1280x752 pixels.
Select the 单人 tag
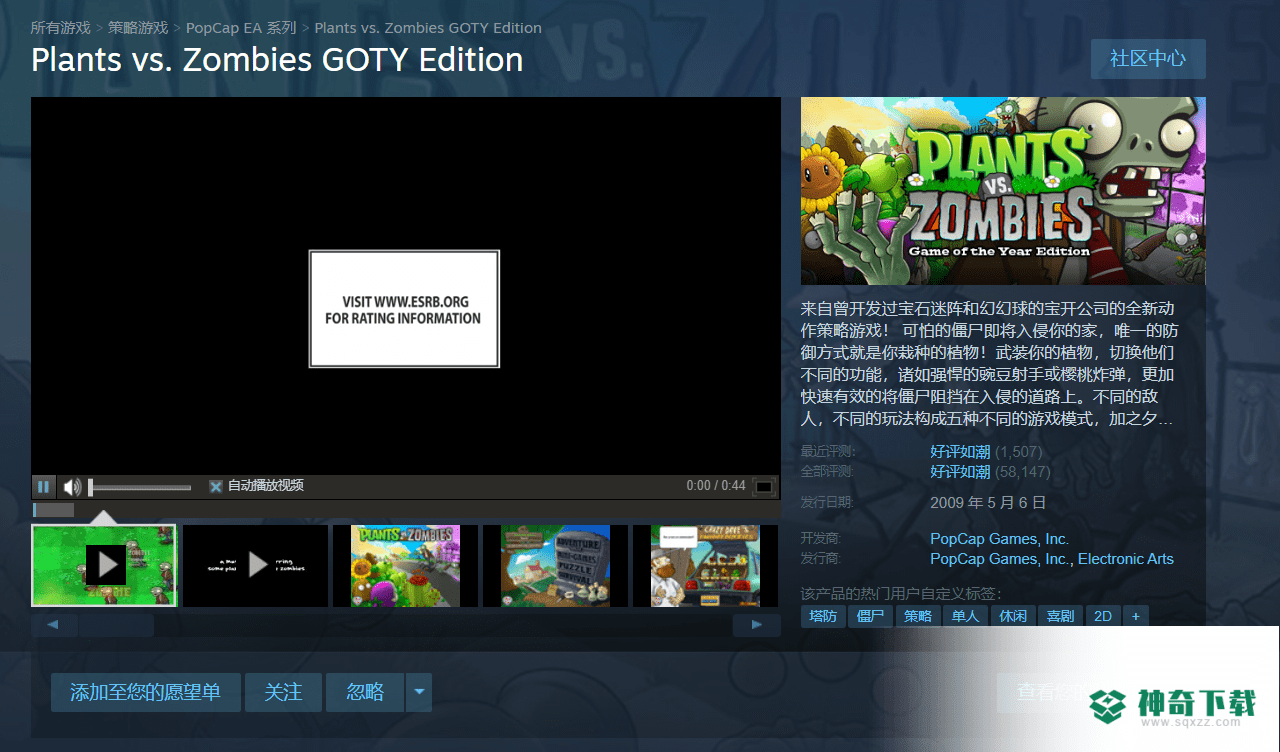[x=966, y=616]
